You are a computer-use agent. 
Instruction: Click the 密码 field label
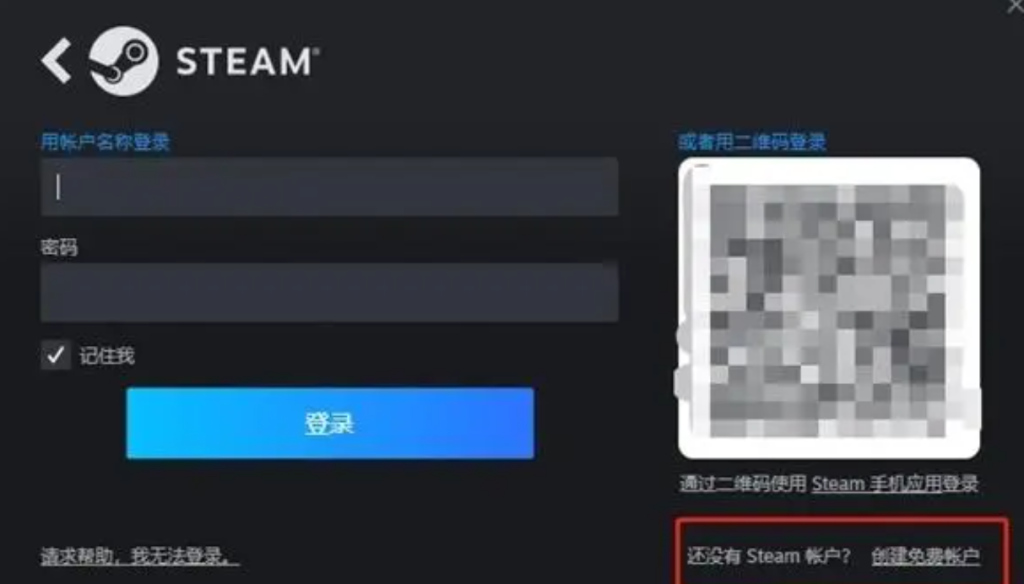pos(59,247)
